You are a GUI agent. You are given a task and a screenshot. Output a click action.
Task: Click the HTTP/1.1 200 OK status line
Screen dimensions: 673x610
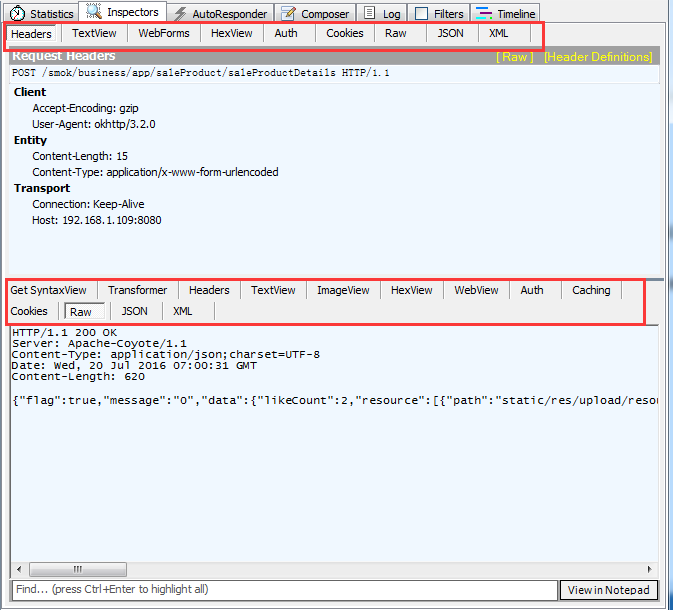64,333
